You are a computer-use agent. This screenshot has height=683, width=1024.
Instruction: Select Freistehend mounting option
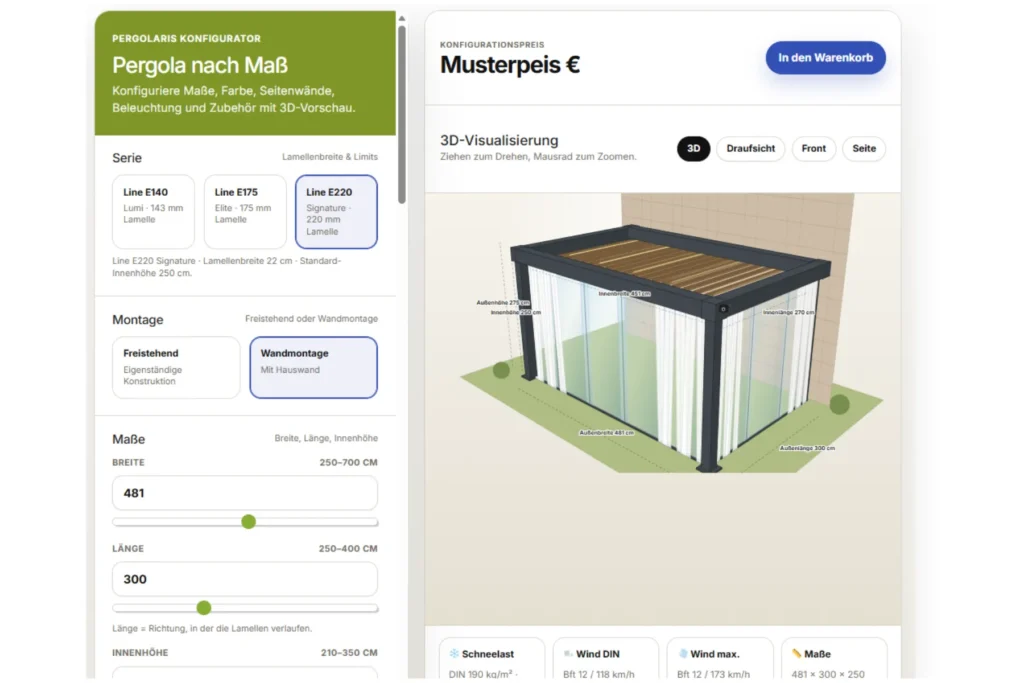click(176, 367)
